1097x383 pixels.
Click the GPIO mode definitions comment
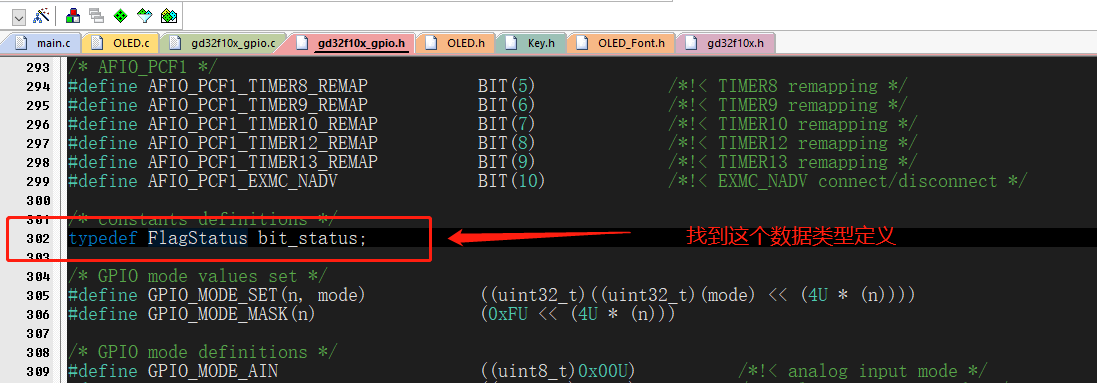(203, 352)
